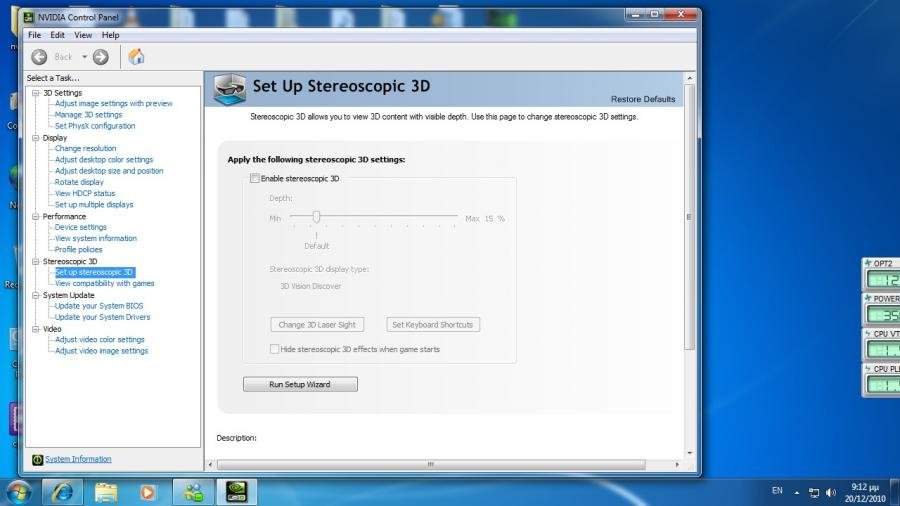
Task: Click the OPT2 fan gadget
Action: click(882, 274)
